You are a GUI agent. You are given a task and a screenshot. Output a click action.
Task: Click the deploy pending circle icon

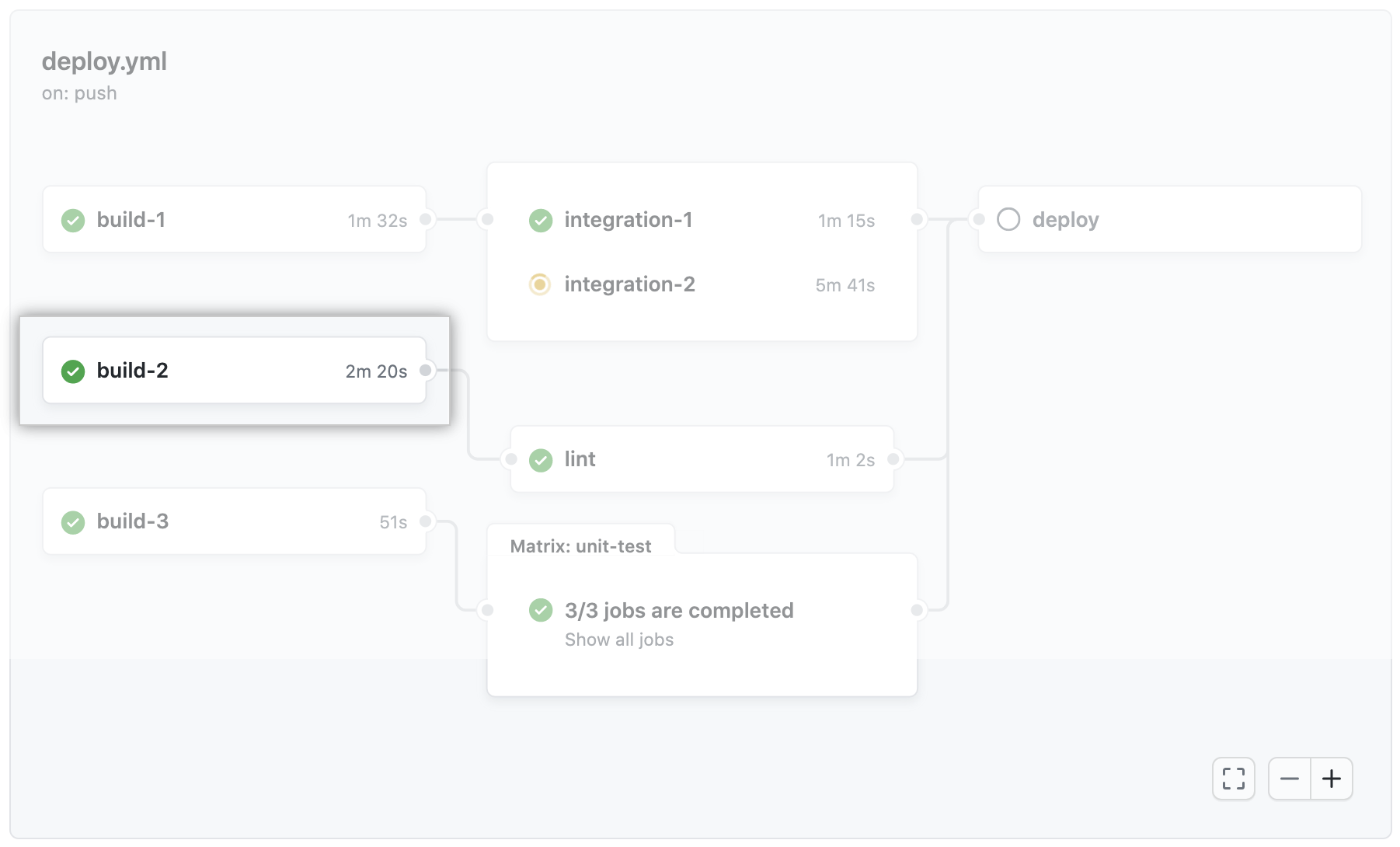point(1008,220)
